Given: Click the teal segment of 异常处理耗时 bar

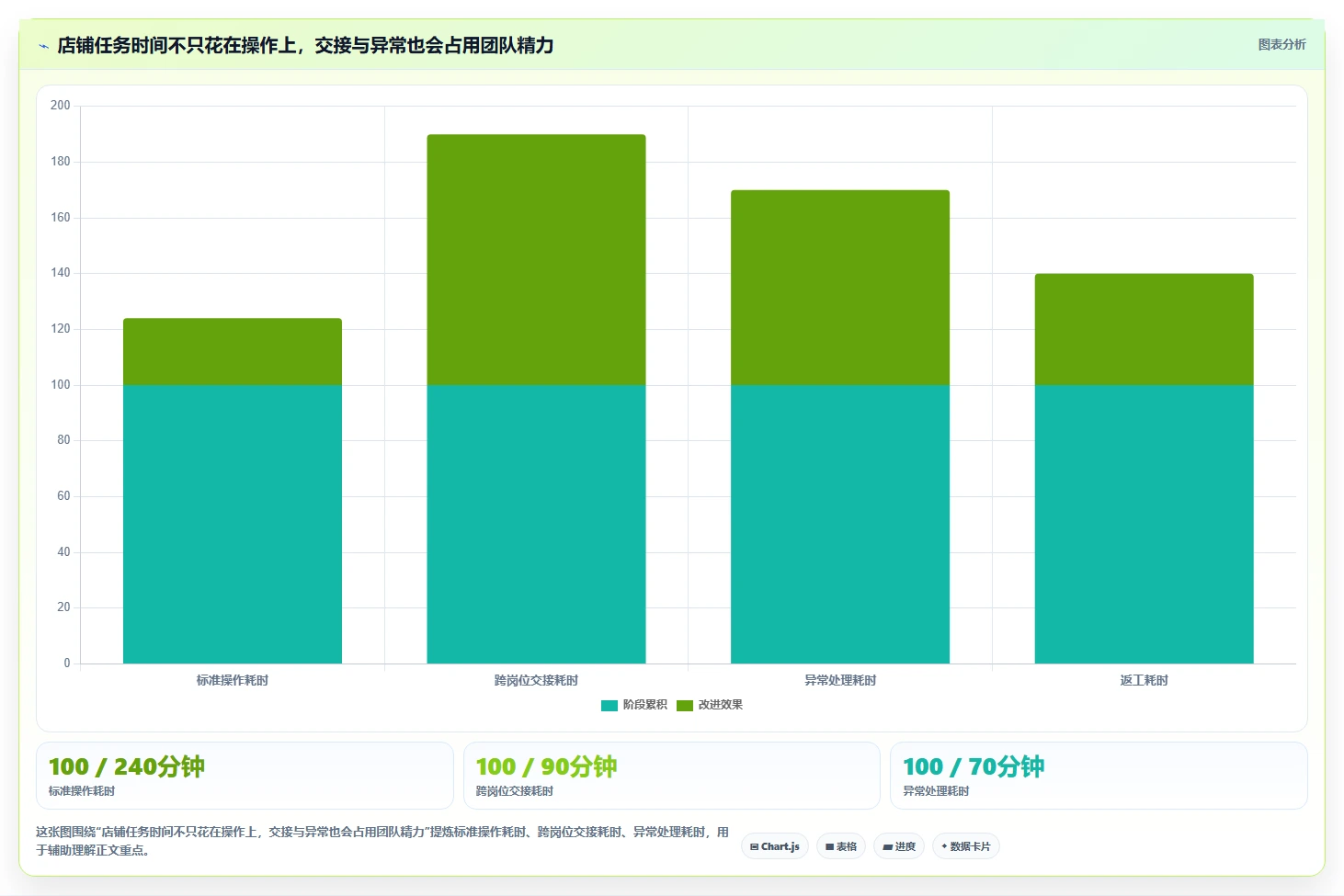Looking at the screenshot, I should tap(840, 524).
